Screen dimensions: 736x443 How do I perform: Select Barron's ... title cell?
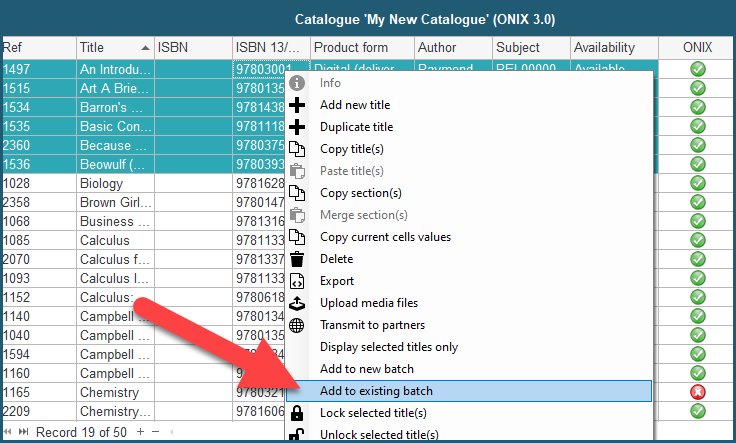[115, 107]
